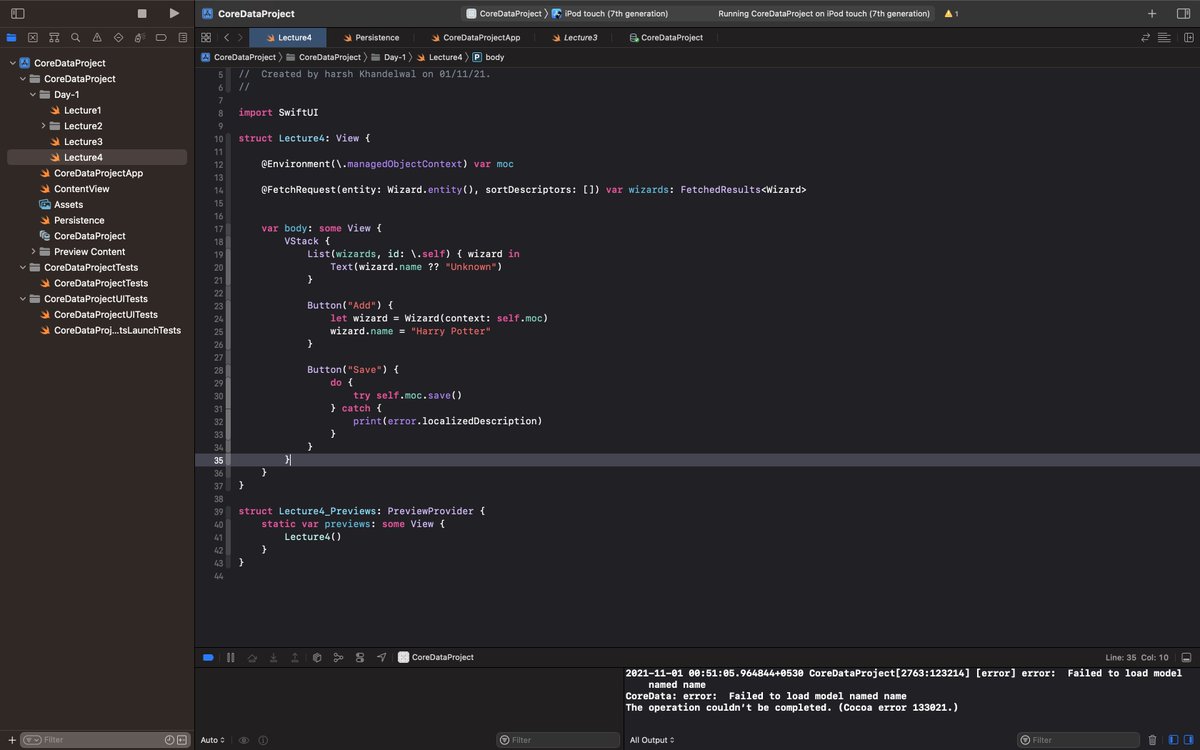This screenshot has height=750, width=1200.
Task: Open the Test navigator diamond icon
Action: click(118, 37)
